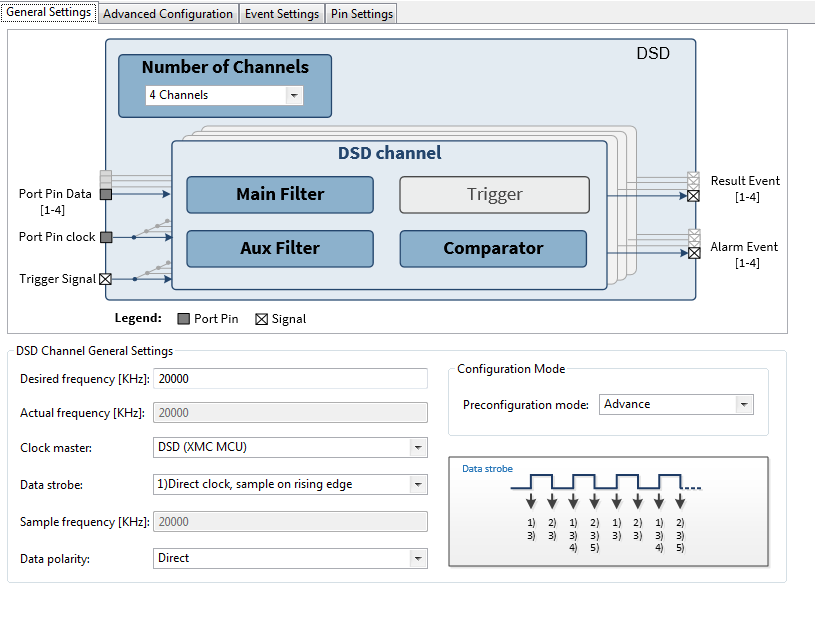Switch to the Advanced Configuration tab
Screen dimensions: 815x621
168,14
